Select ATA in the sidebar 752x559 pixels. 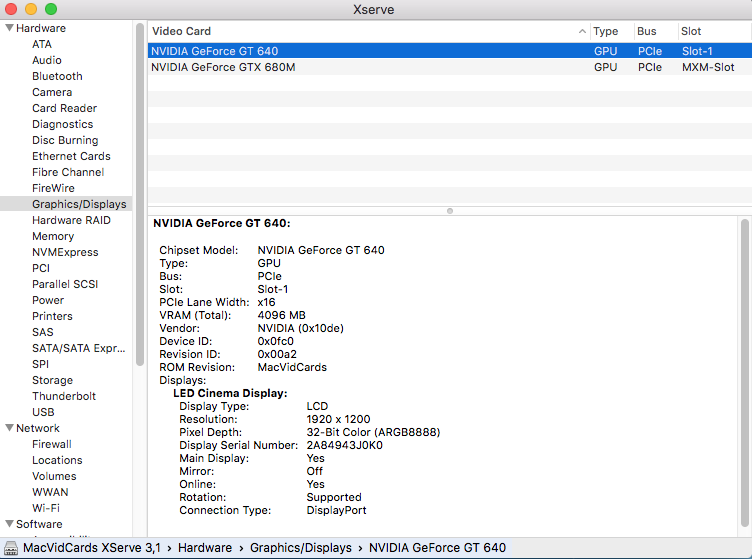point(42,44)
